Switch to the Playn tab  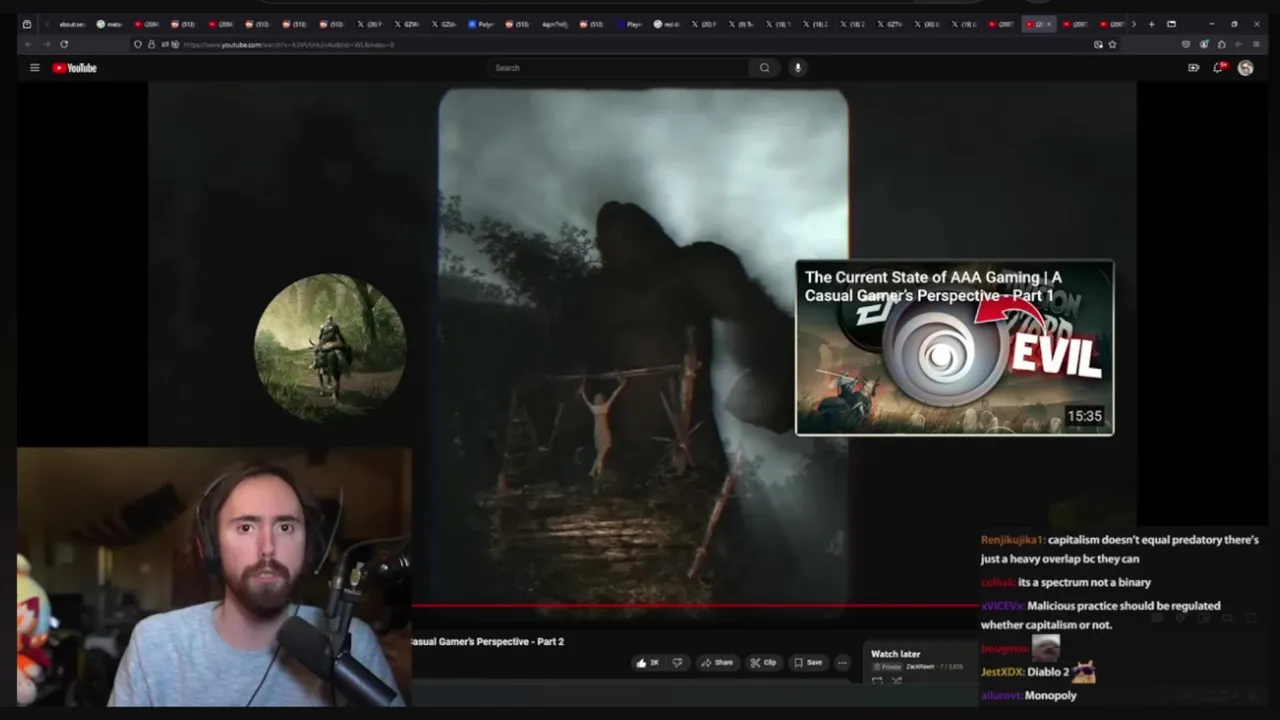pos(629,24)
